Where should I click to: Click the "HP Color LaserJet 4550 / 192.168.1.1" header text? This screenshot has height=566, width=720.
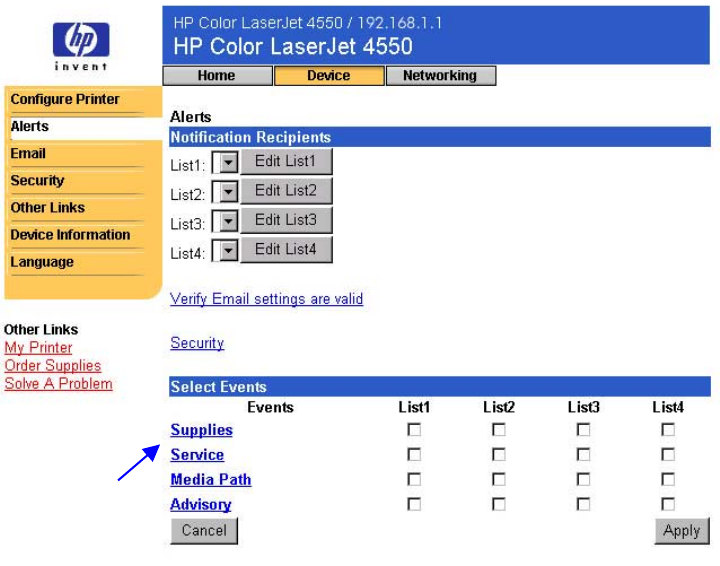[x=308, y=22]
